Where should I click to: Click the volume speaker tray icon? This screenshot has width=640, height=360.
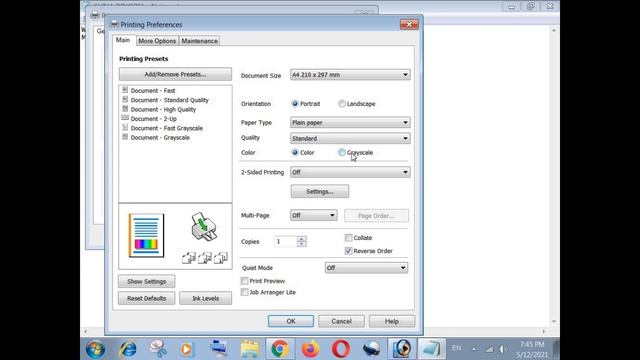pyautogui.click(x=502, y=349)
